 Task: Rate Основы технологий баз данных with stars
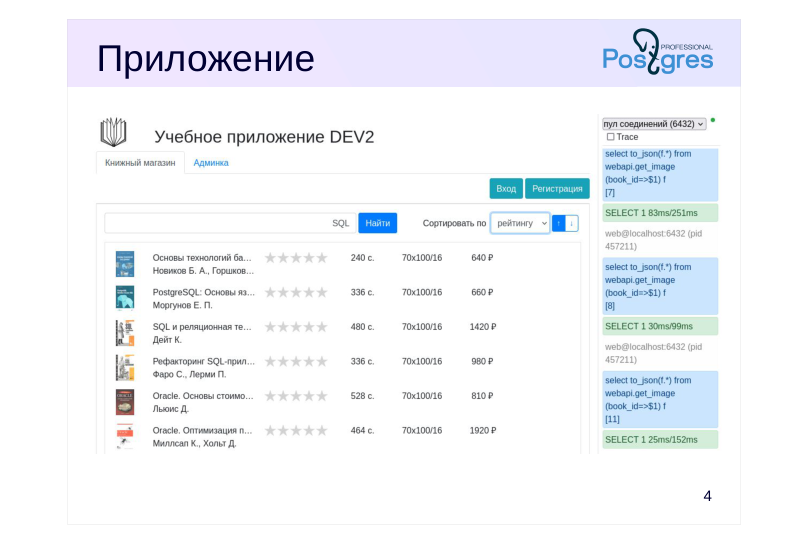(x=296, y=258)
